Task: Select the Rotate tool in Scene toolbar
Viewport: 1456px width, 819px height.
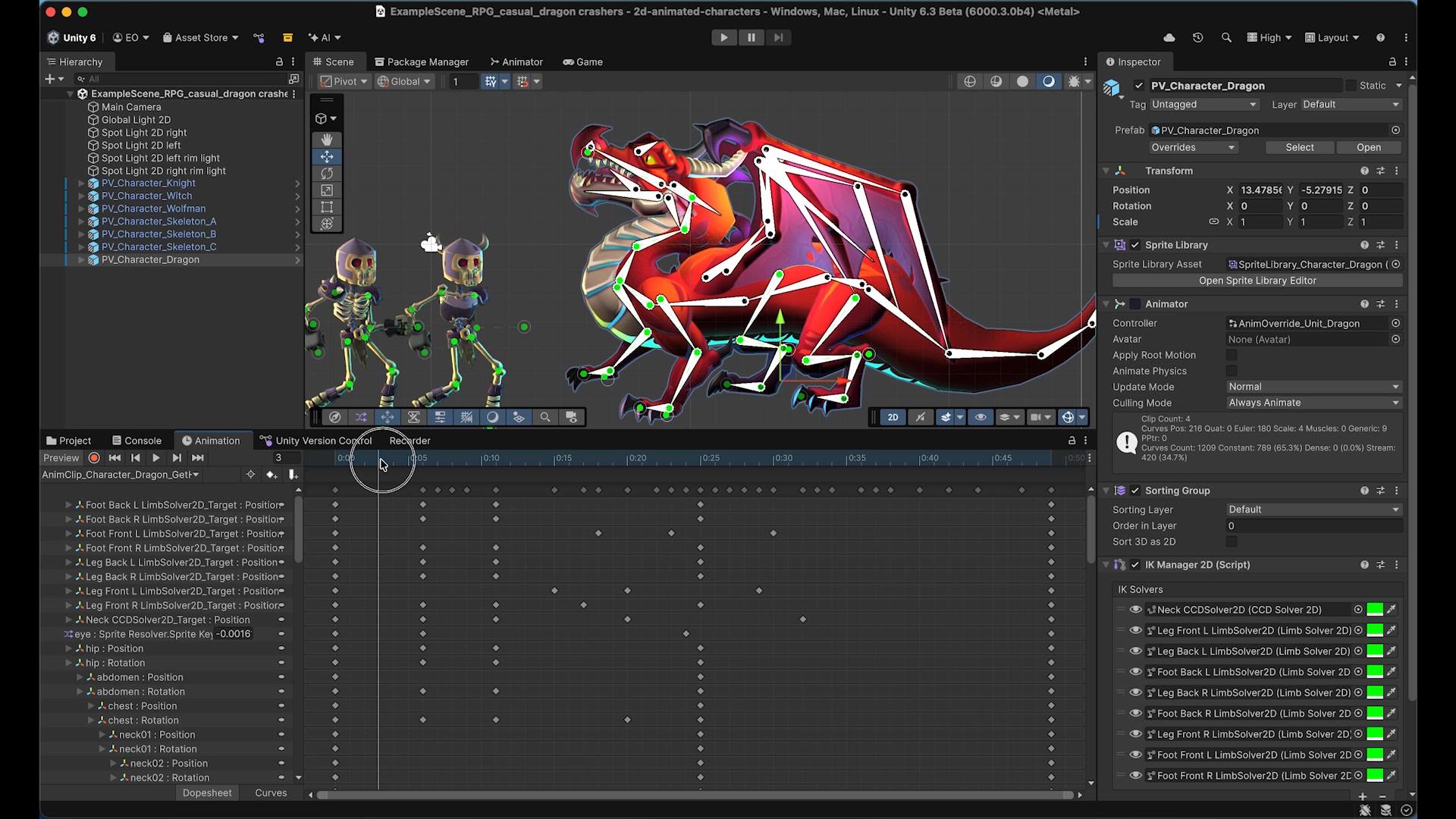Action: pos(327,174)
